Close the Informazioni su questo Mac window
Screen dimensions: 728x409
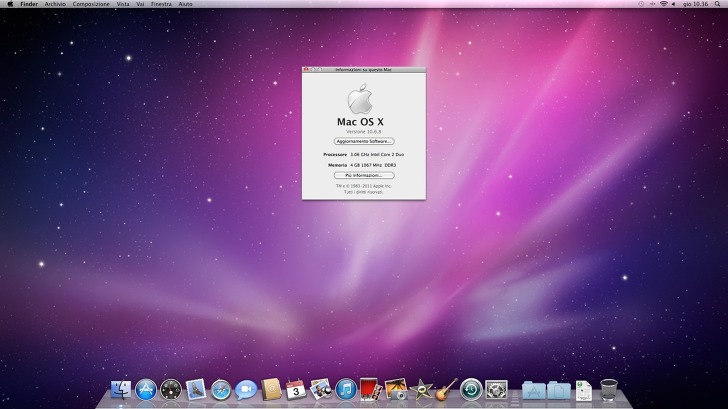pos(306,70)
